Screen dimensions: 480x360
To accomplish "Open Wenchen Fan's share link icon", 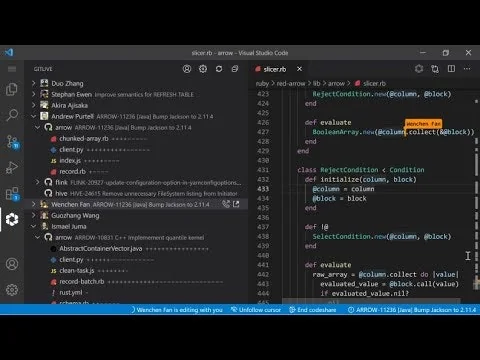I will point(236,204).
